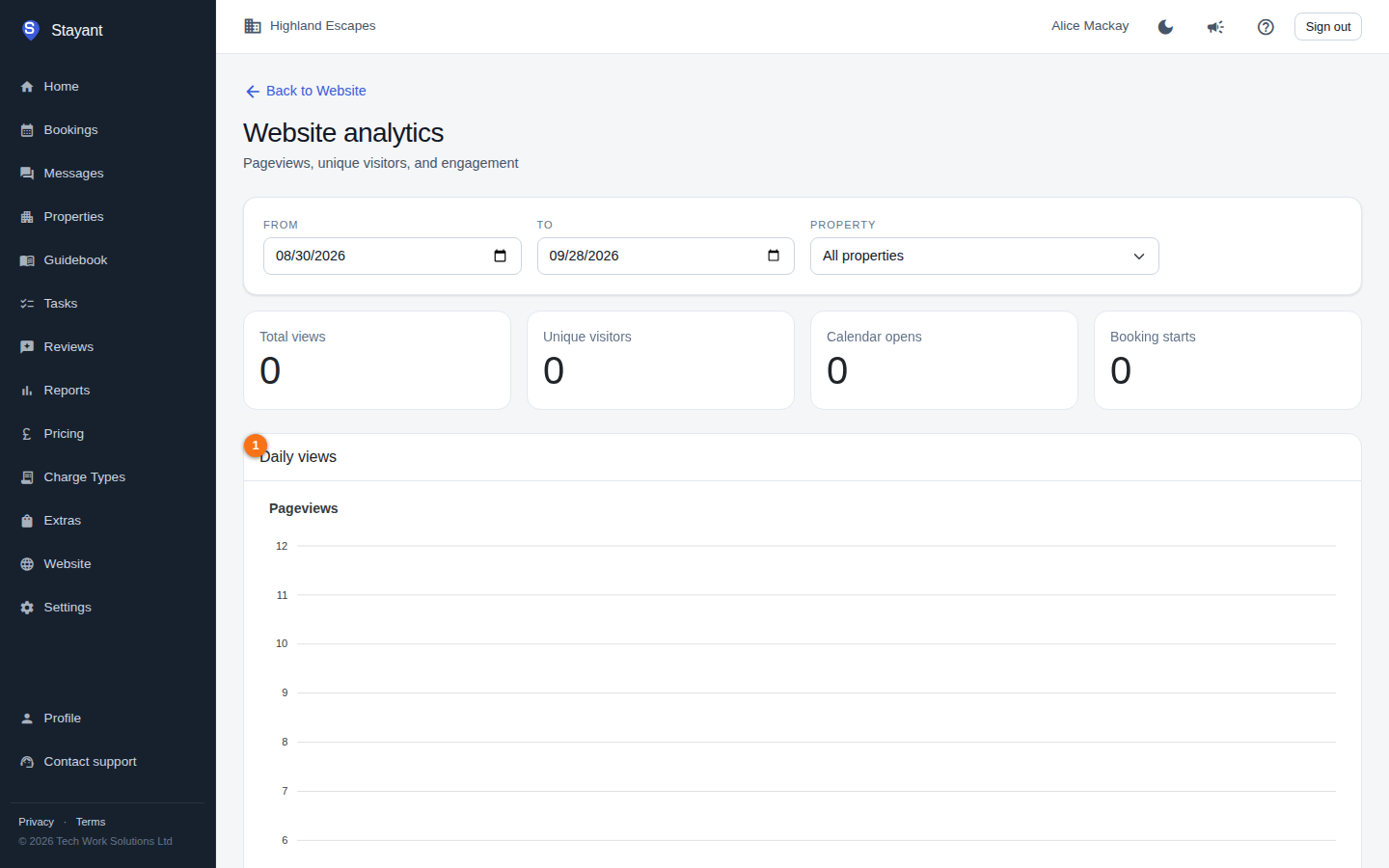1389x868 pixels.
Task: Open the Pricing pound icon
Action: tap(27, 434)
